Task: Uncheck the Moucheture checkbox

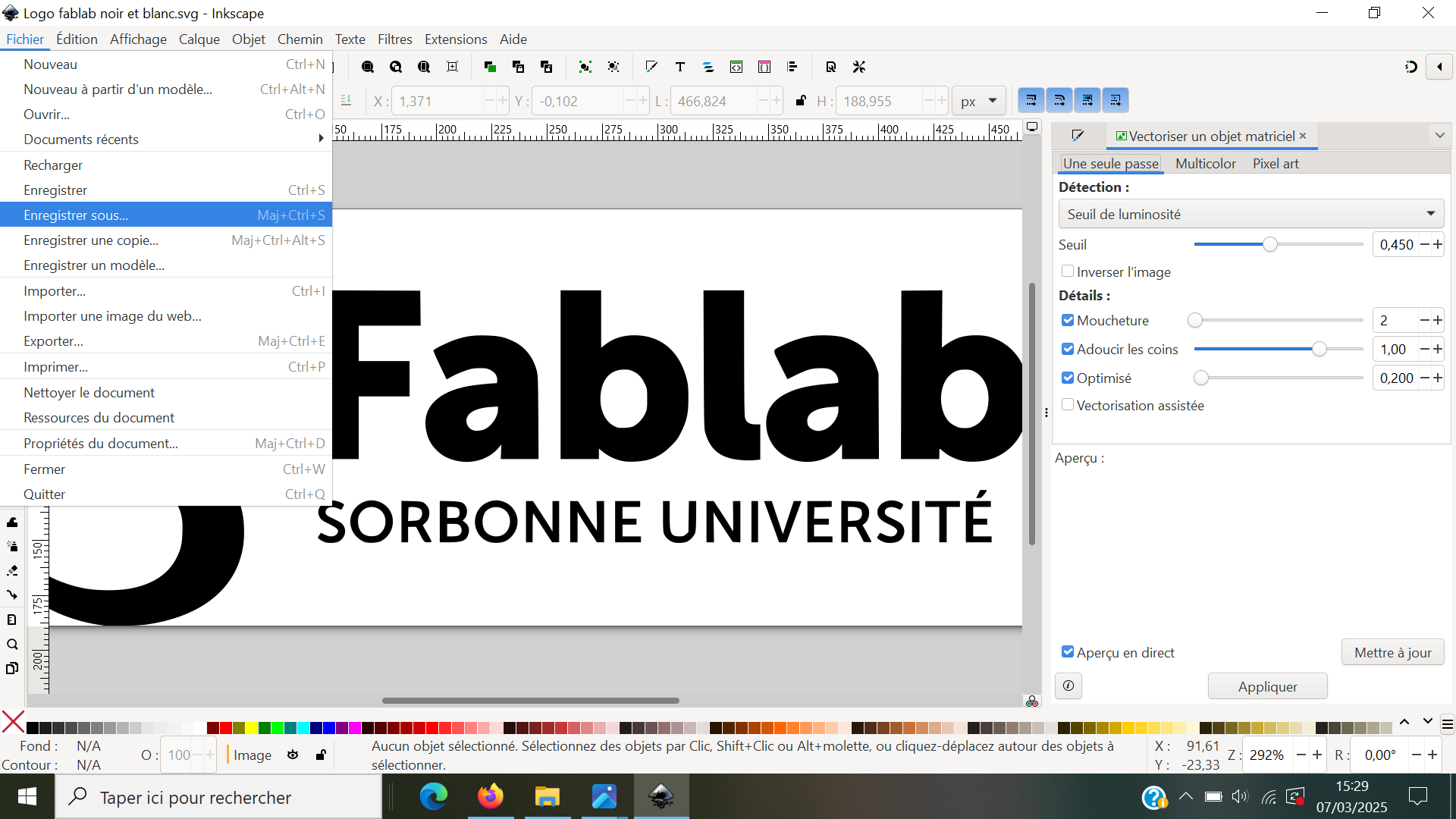Action: (x=1068, y=320)
